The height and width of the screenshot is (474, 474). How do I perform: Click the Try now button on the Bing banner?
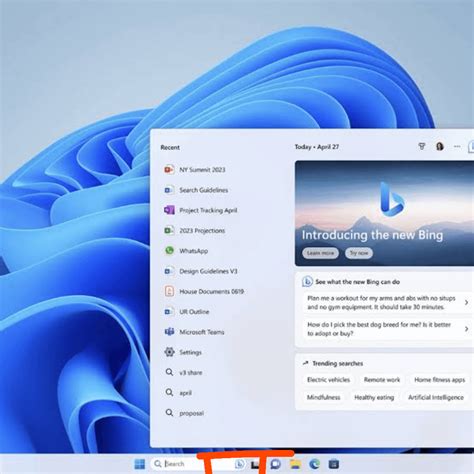pyautogui.click(x=359, y=253)
